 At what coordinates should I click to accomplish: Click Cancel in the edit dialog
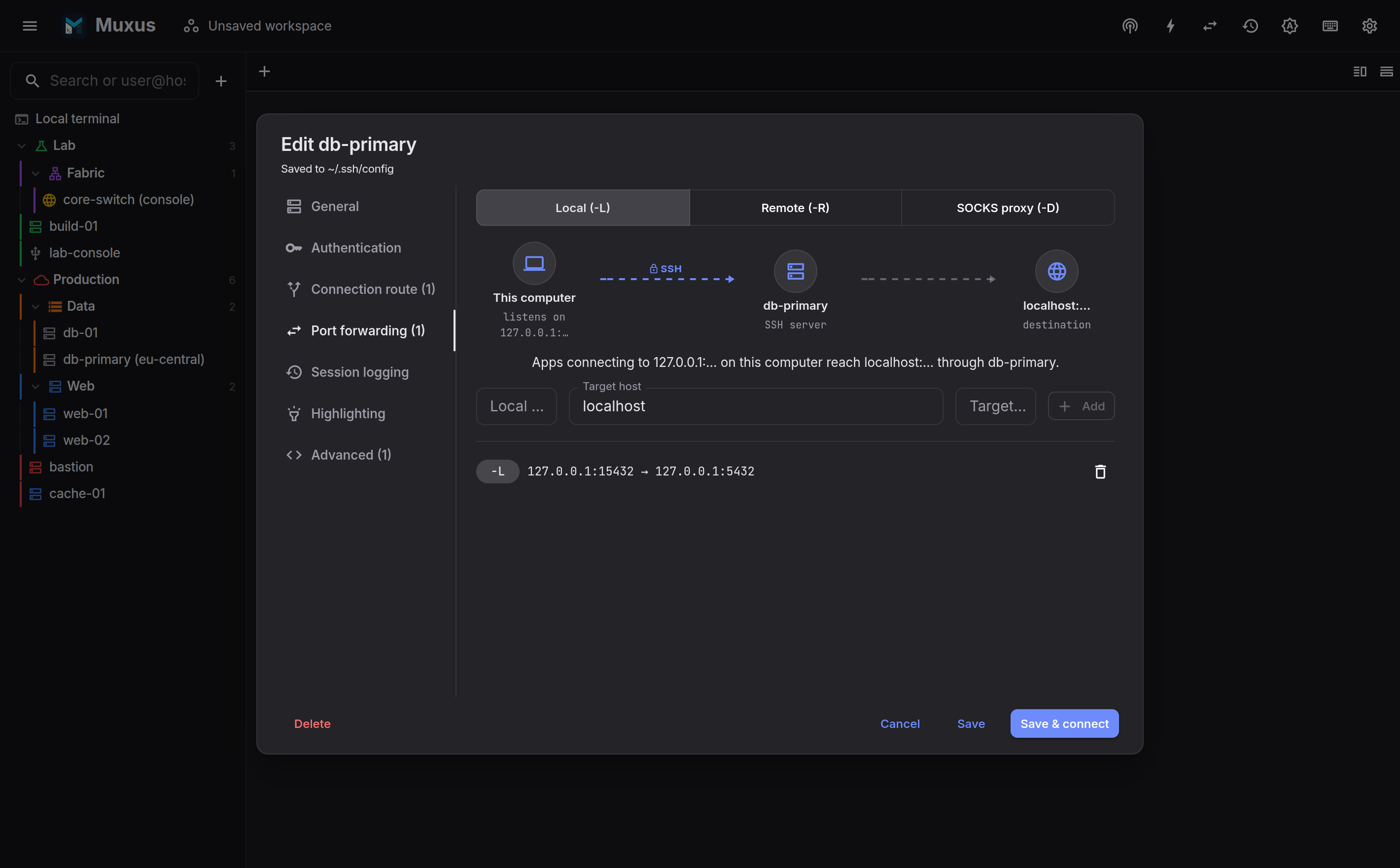pos(900,724)
